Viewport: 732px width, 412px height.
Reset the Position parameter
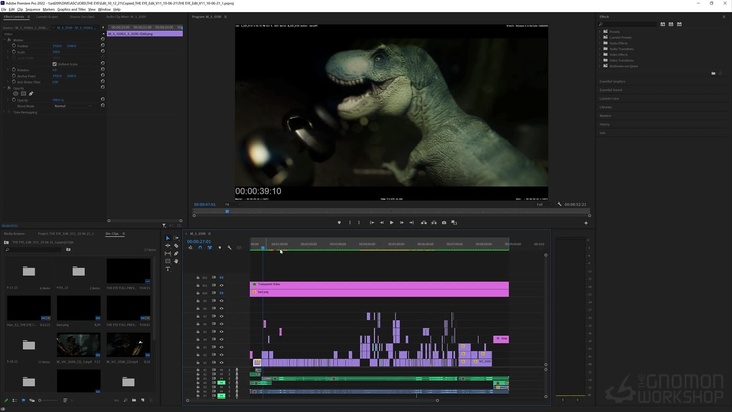coord(103,46)
